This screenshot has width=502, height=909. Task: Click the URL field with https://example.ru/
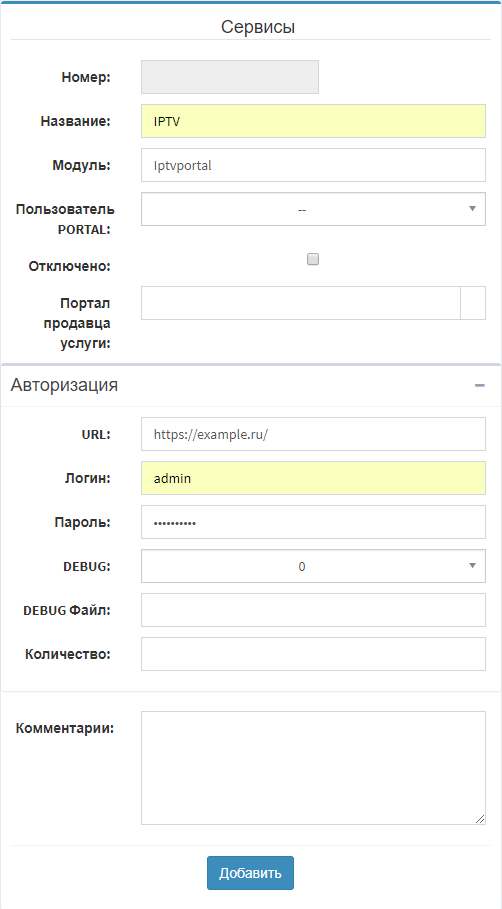pos(313,434)
